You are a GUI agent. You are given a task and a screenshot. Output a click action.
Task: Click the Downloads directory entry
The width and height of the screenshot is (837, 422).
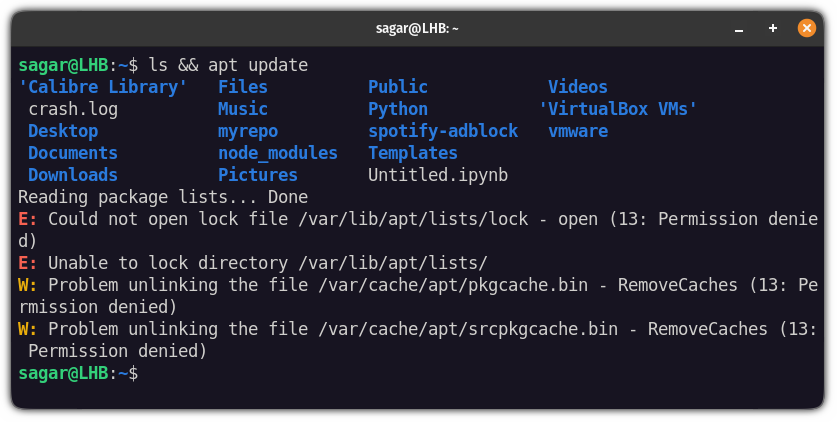coord(73,175)
